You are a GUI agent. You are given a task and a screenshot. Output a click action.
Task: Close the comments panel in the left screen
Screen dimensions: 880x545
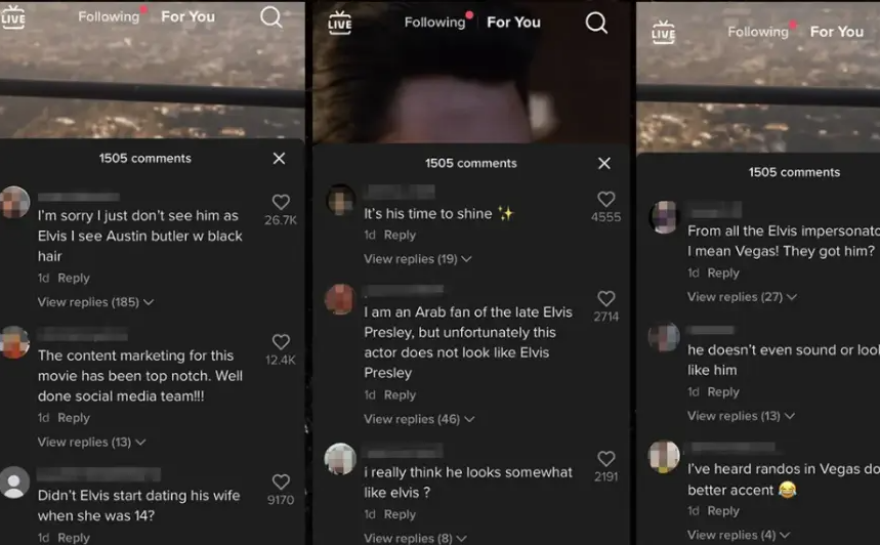click(279, 158)
